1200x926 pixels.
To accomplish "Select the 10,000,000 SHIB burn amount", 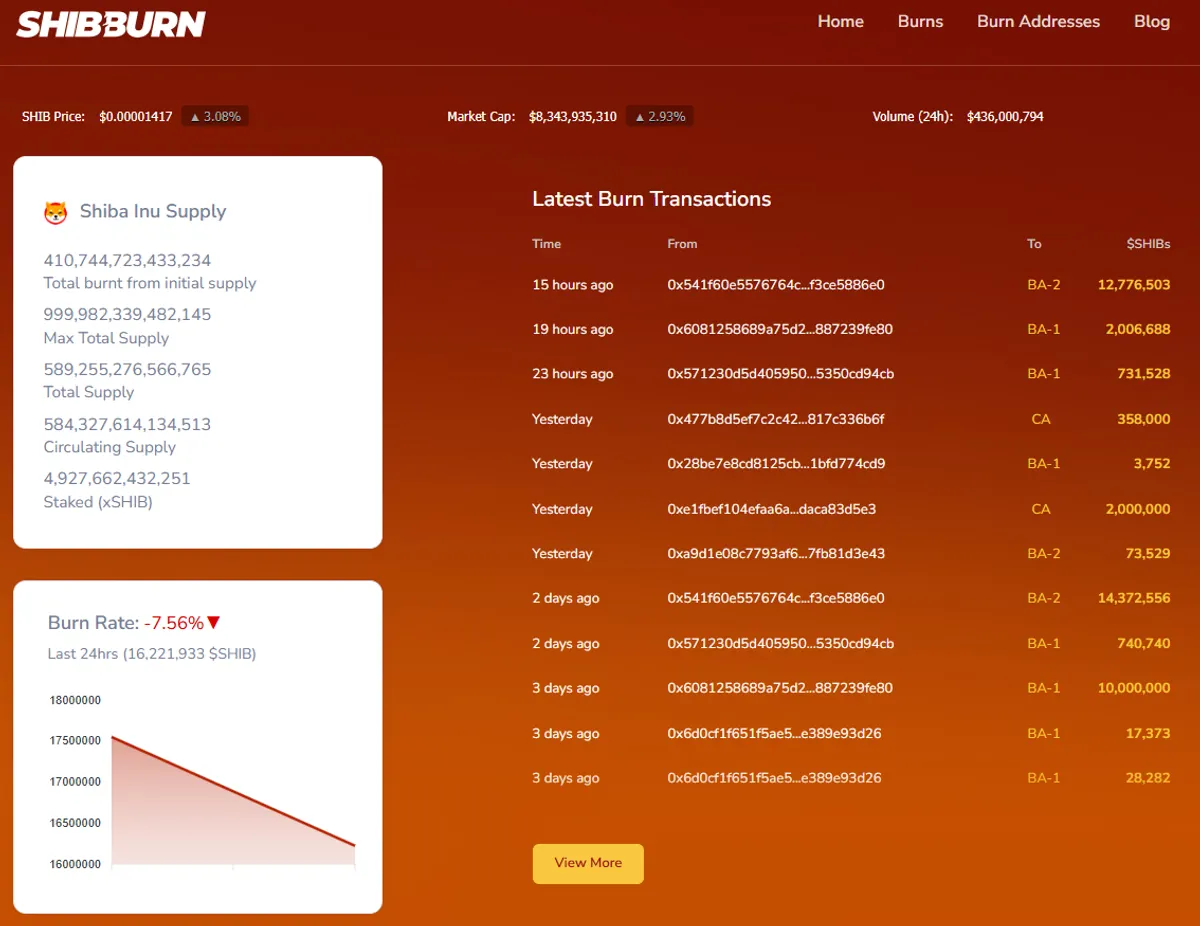I will coord(1133,688).
